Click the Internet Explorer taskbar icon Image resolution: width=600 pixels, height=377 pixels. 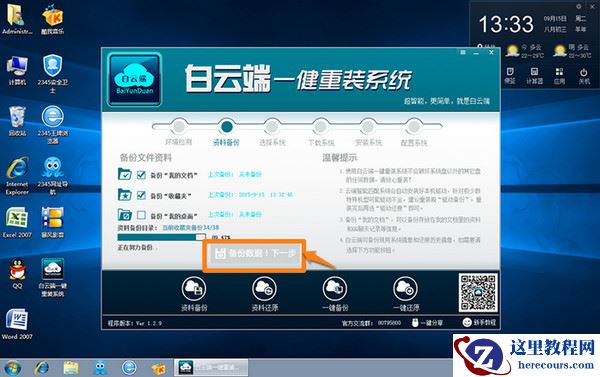click(42, 368)
